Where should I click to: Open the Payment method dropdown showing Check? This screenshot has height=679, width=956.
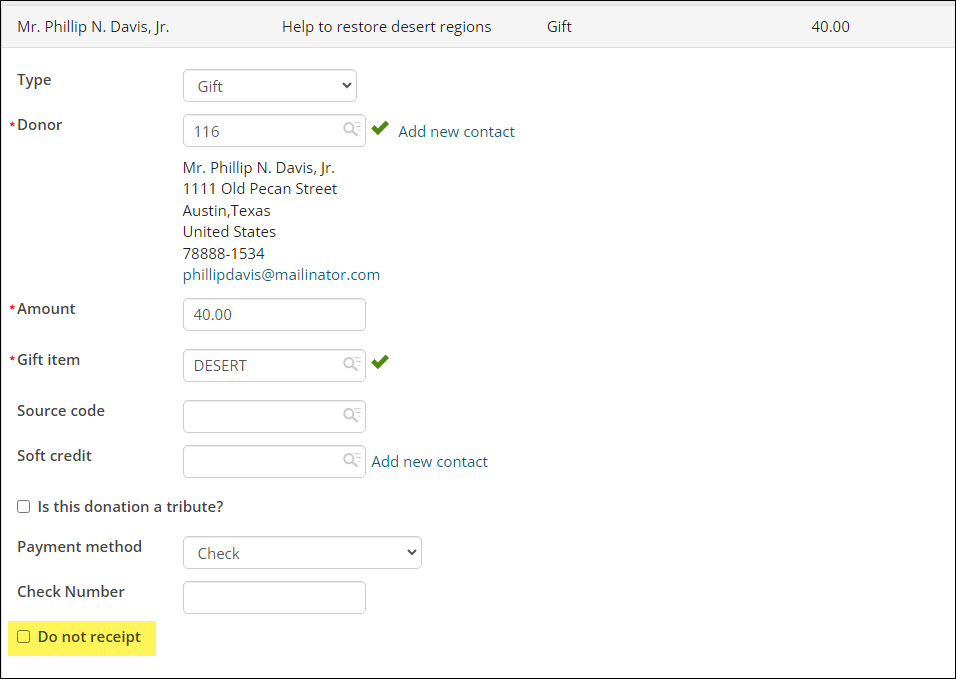[x=302, y=553]
